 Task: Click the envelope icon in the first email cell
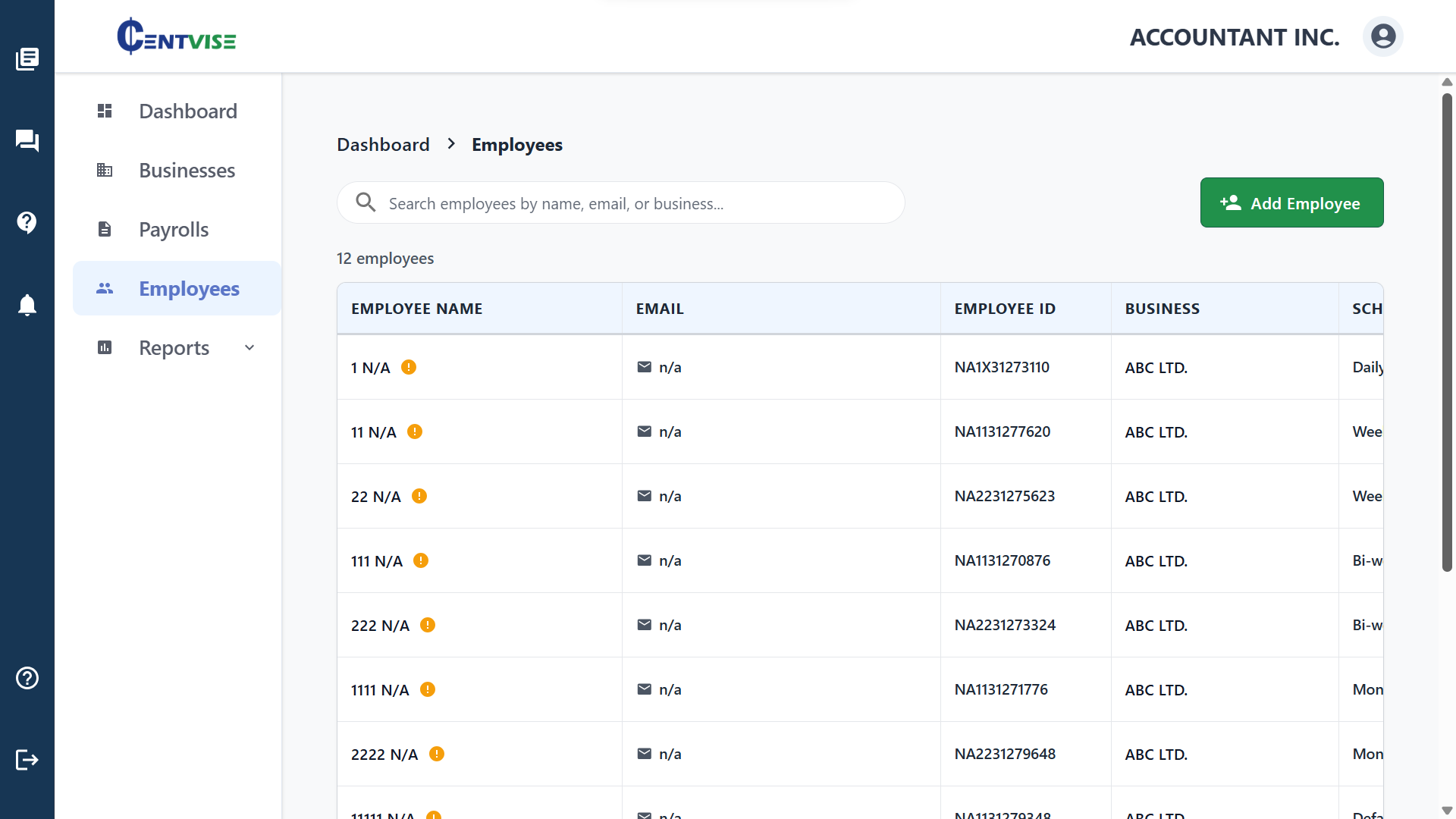tap(645, 366)
